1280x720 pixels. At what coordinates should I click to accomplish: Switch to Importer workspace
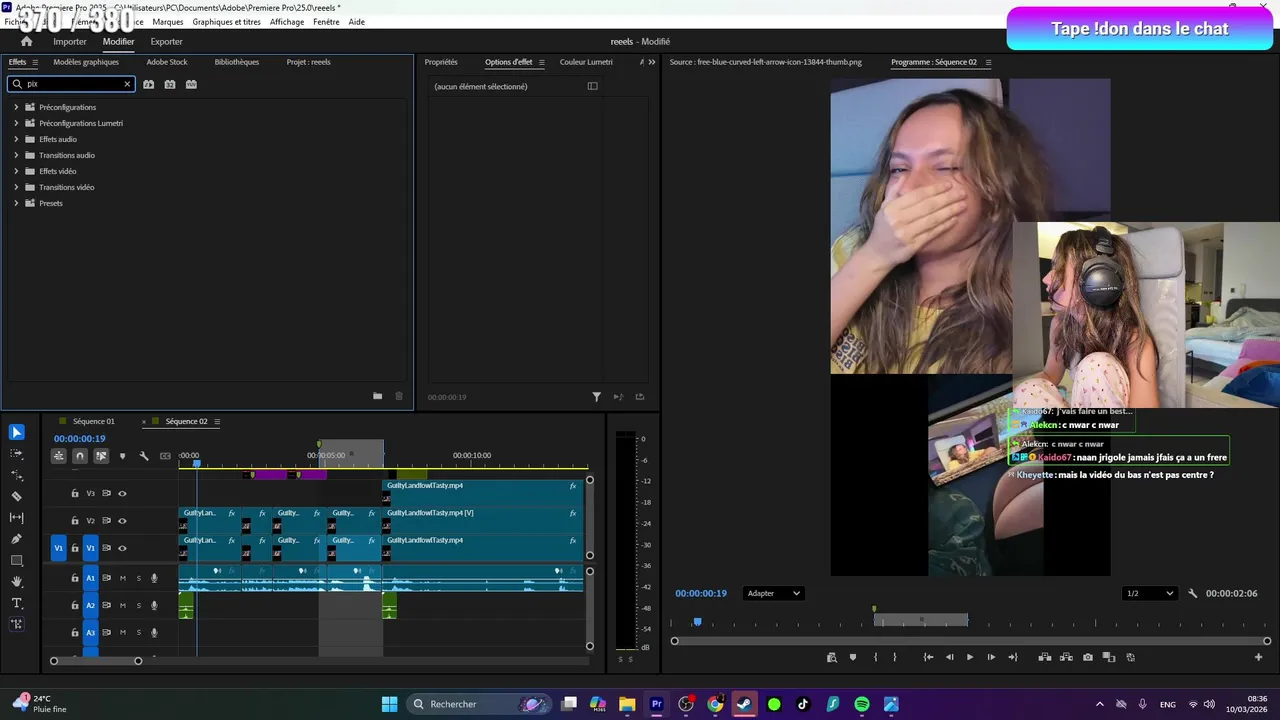(x=70, y=41)
